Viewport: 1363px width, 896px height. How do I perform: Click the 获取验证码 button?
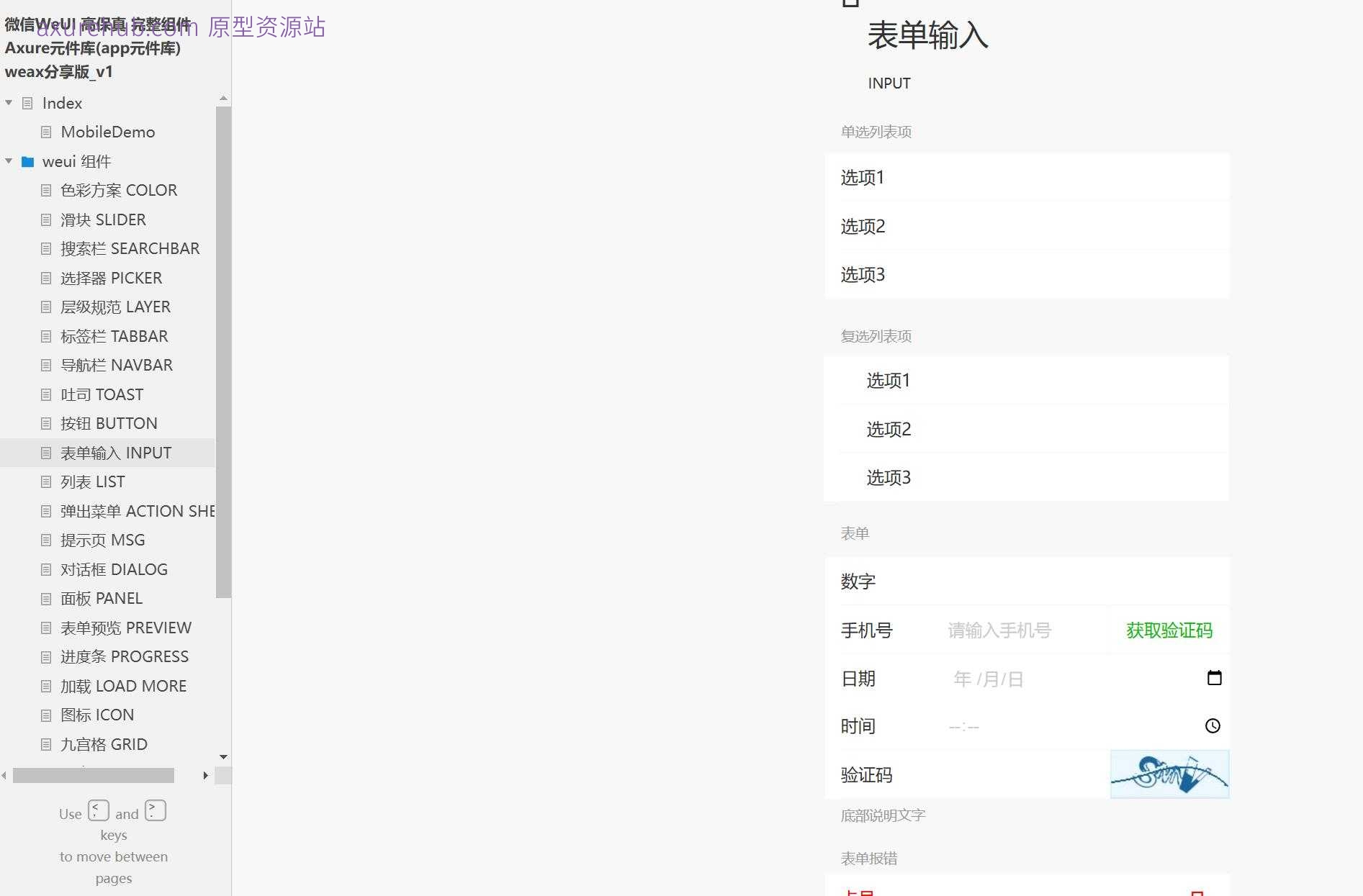tap(1168, 630)
